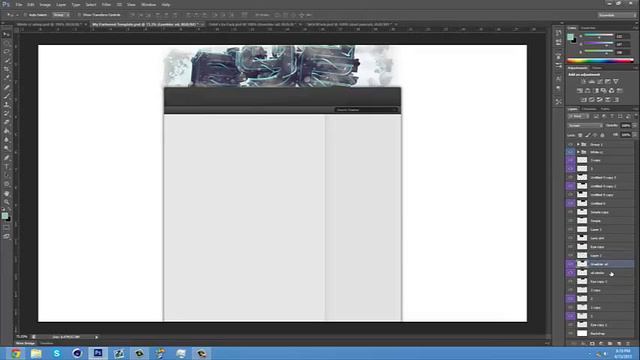
Task: Select the Brush tool
Action: pos(7,96)
